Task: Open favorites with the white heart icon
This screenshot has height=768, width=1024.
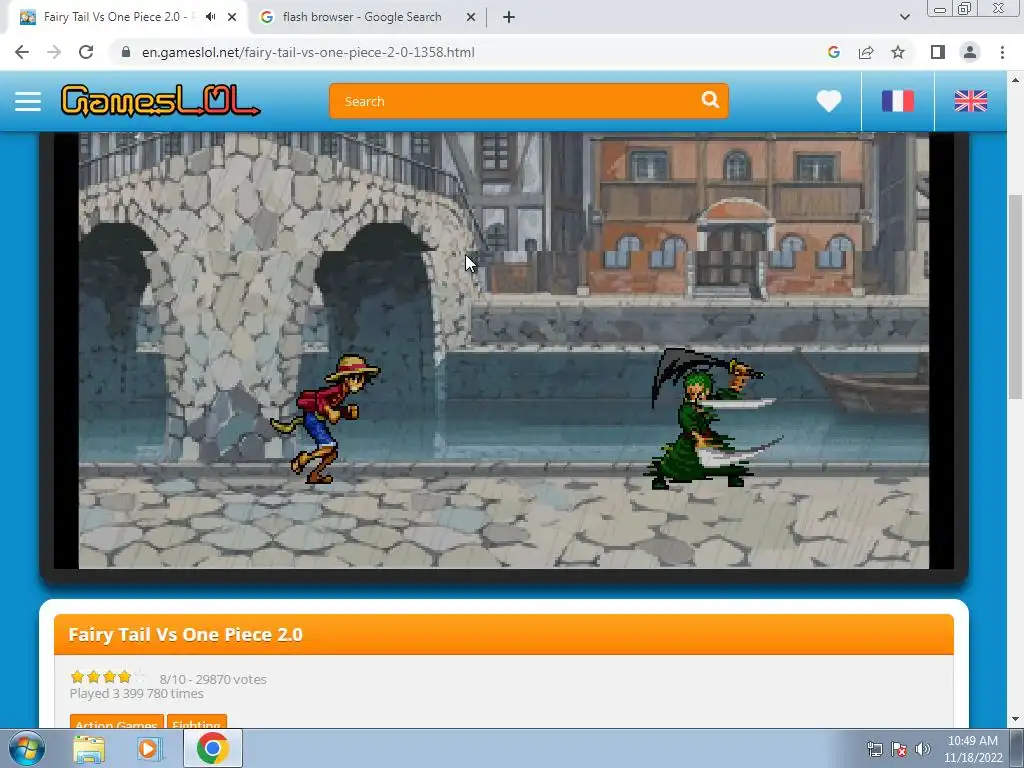Action: [x=829, y=101]
